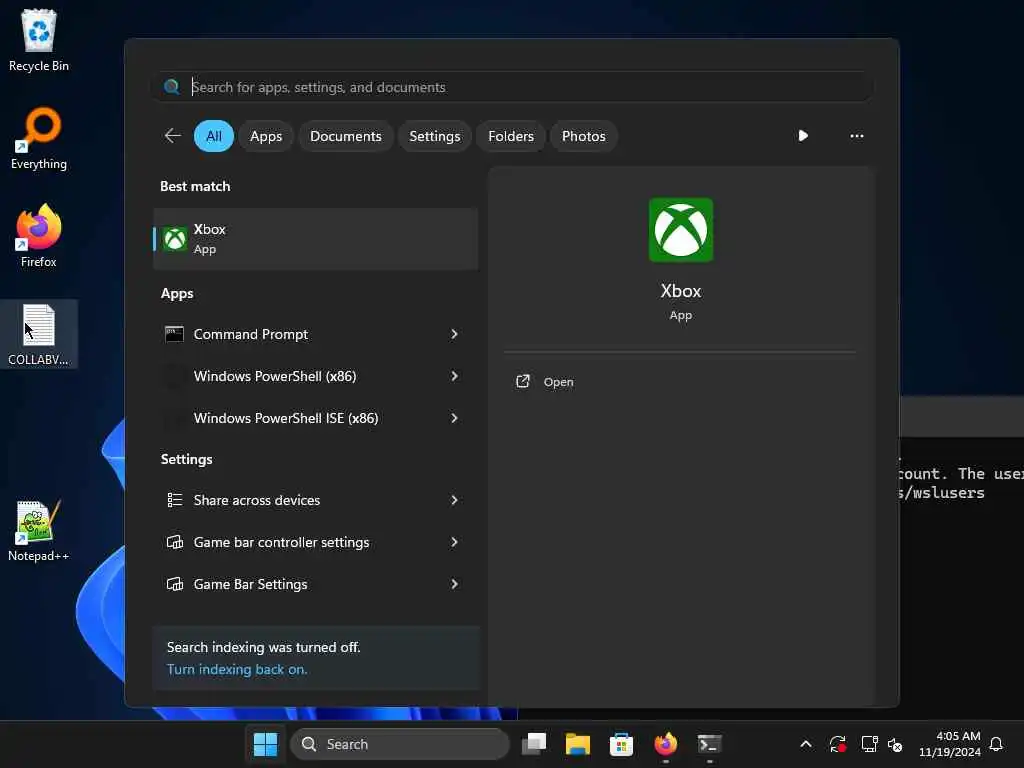Open the Recycle Bin desktop icon
Image resolution: width=1024 pixels, height=768 pixels.
39,40
